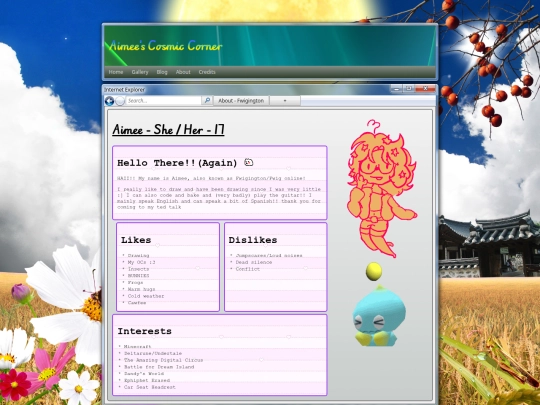Screen dimensions: 540x405
Task: Click the greyed-out forward arrow button
Action: tap(120, 101)
